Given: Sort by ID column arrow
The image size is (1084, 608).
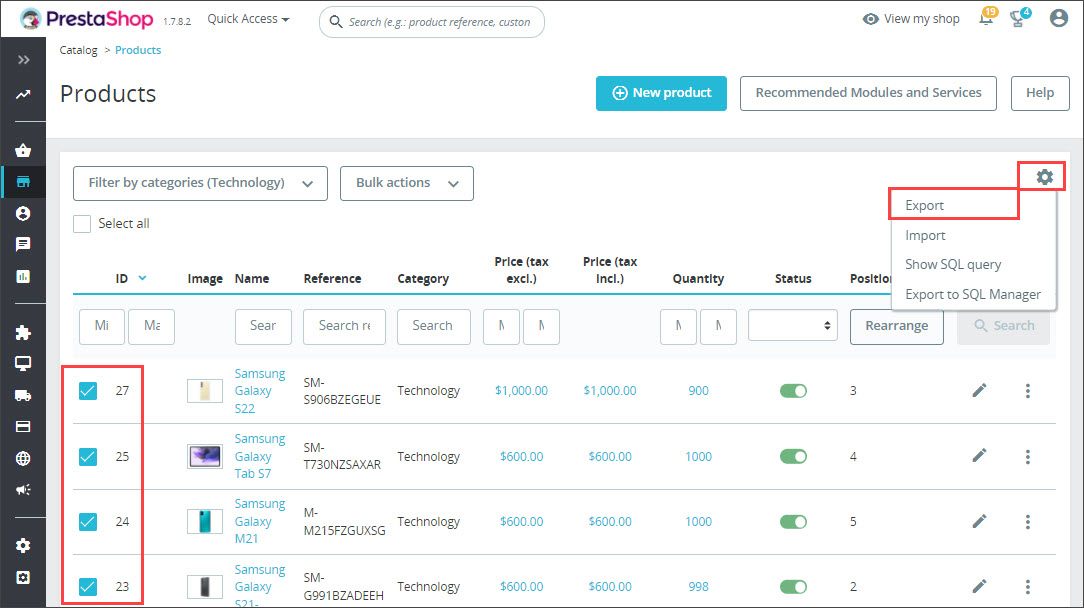Looking at the screenshot, I should point(142,278).
